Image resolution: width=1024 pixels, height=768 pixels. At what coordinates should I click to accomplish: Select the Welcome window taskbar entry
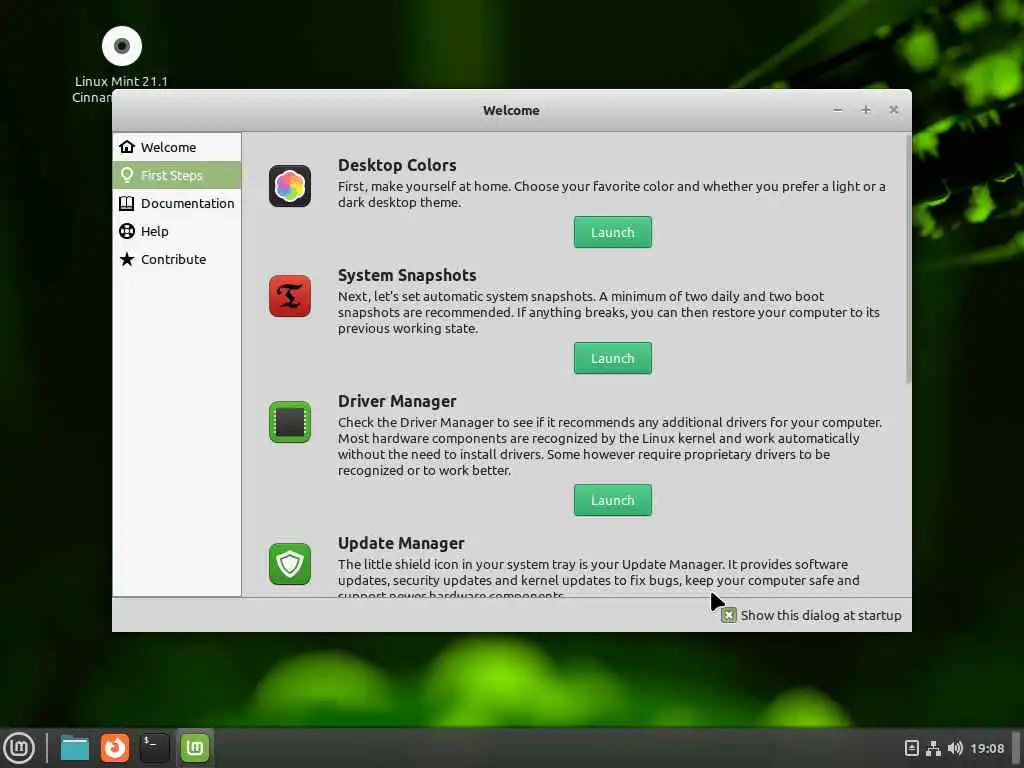point(195,748)
